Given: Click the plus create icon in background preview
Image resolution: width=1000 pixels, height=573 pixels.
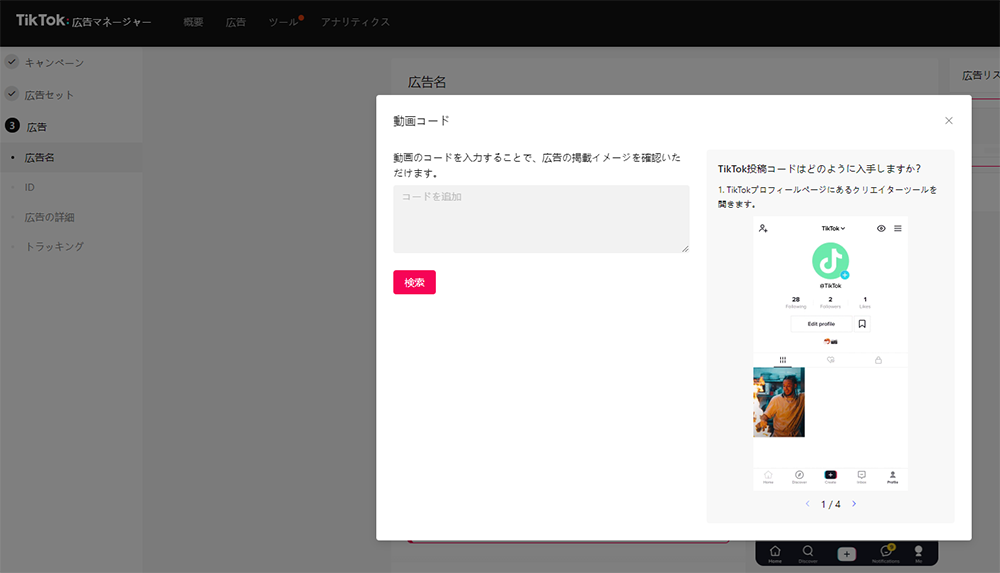Looking at the screenshot, I should 846,554.
